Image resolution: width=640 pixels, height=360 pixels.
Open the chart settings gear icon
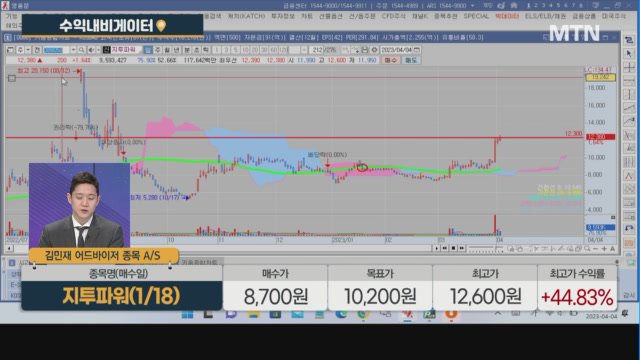pyautogui.click(x=374, y=50)
